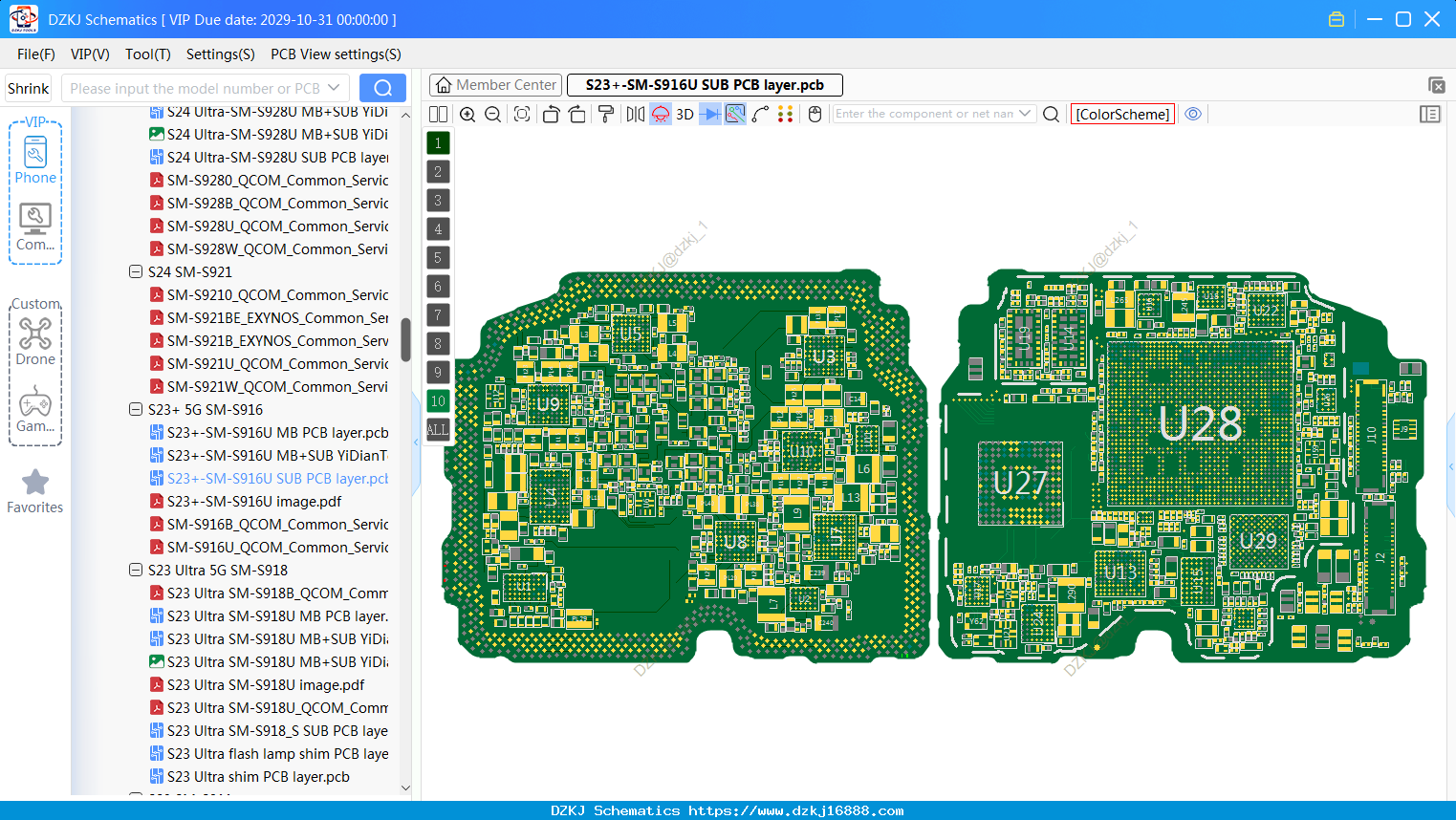Click the detach window icon near tabs
The width and height of the screenshot is (1456, 820).
(1436, 85)
